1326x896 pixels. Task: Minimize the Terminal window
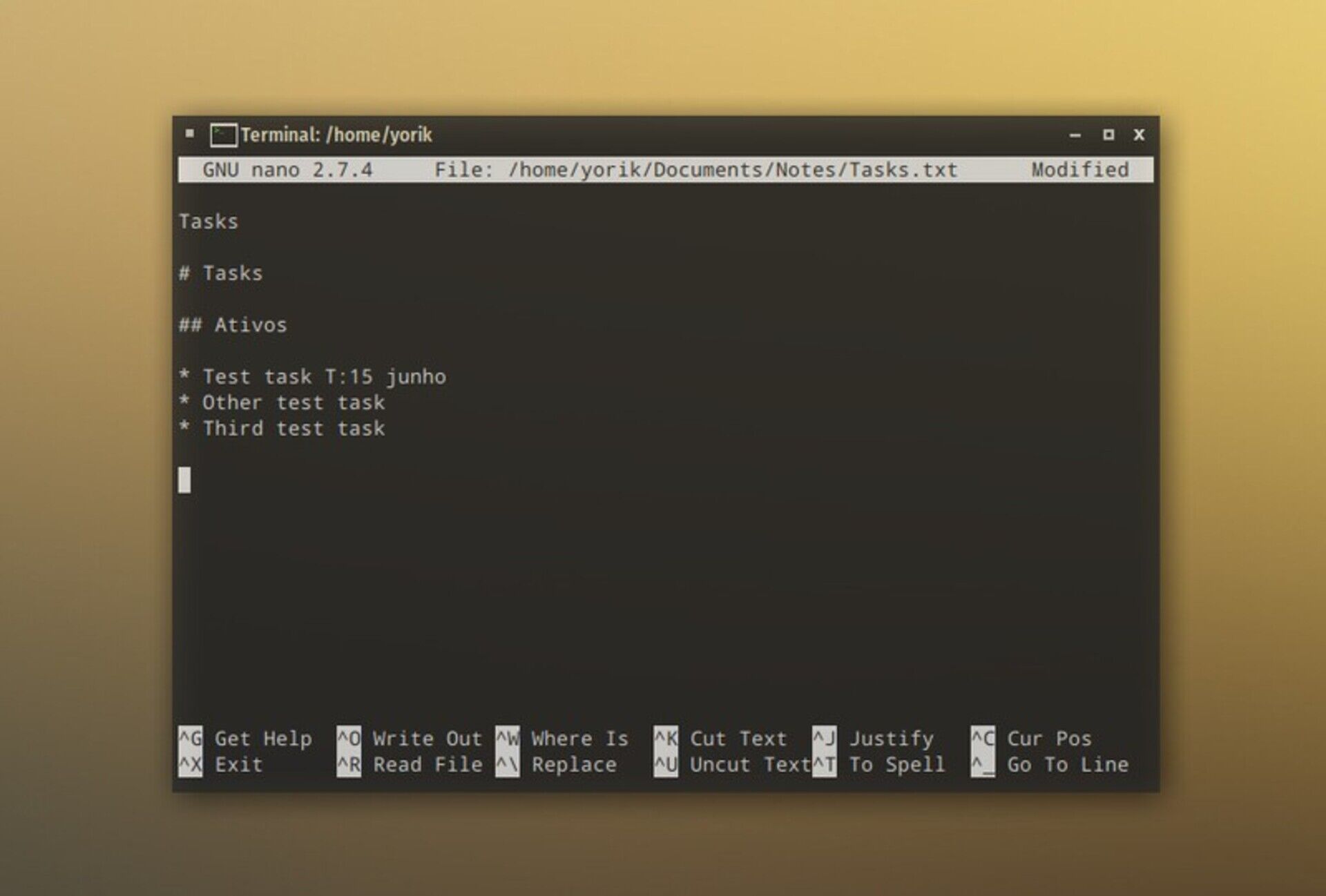1075,135
